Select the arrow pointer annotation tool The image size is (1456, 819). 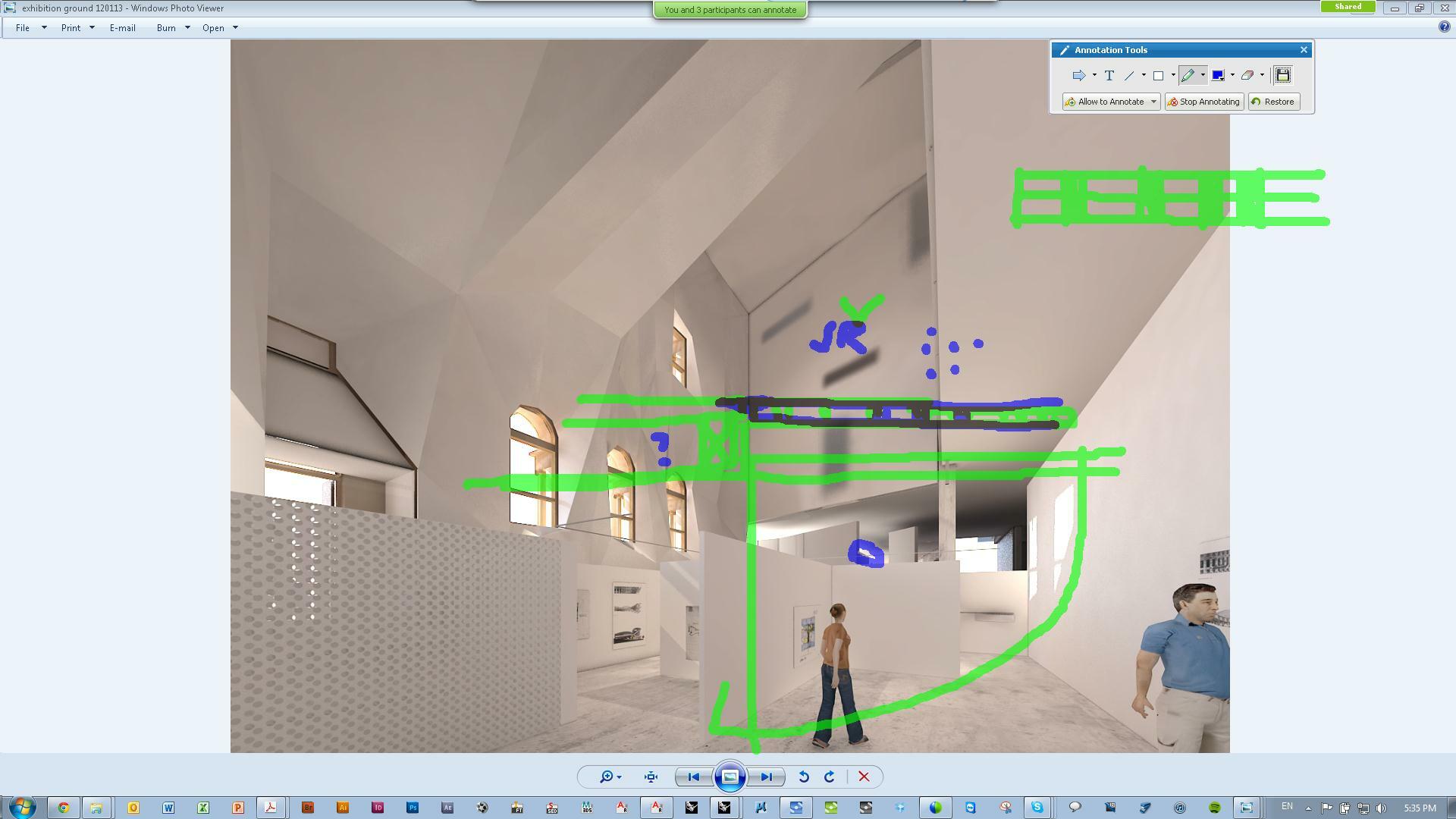1078,75
